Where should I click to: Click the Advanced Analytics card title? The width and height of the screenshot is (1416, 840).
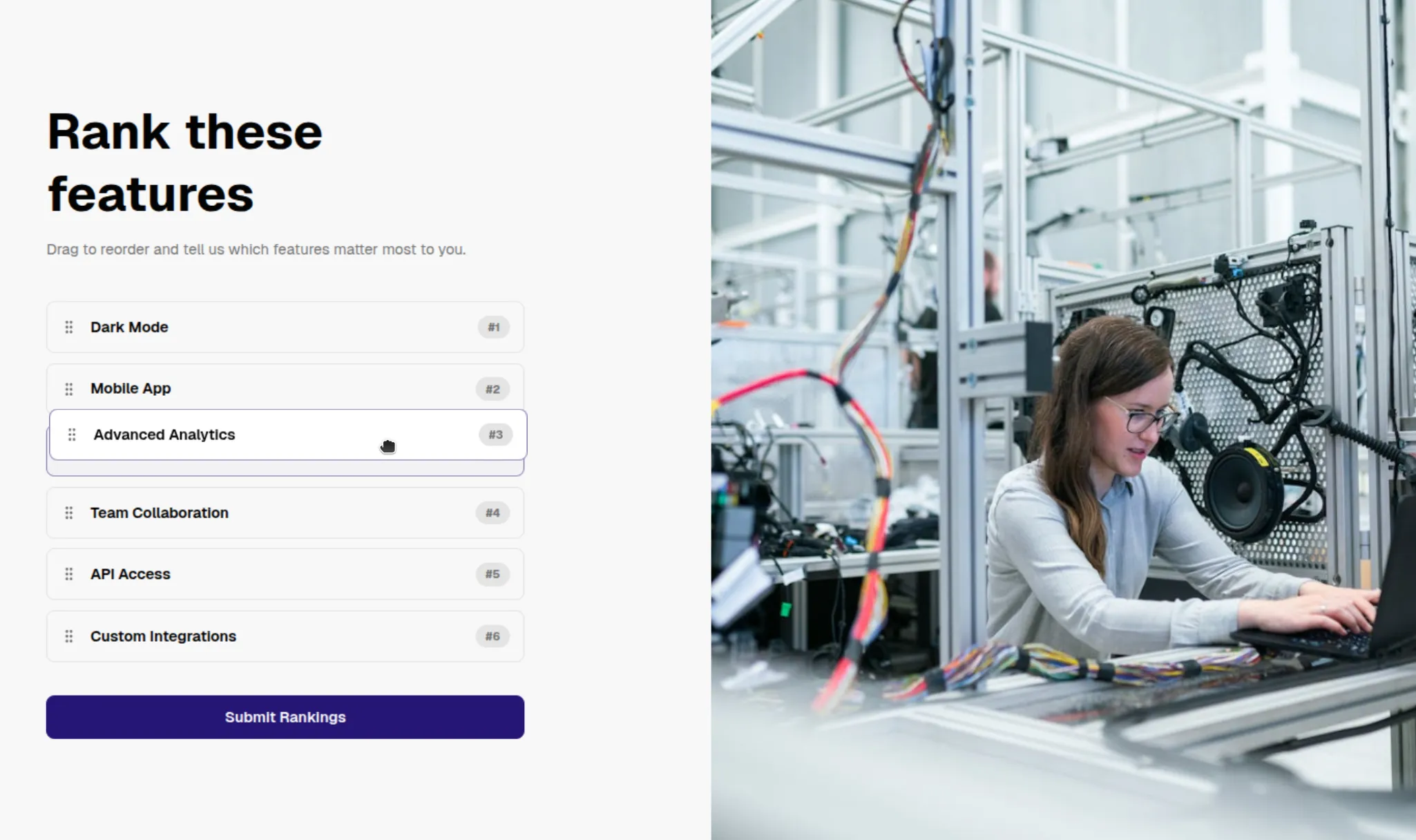coord(164,435)
